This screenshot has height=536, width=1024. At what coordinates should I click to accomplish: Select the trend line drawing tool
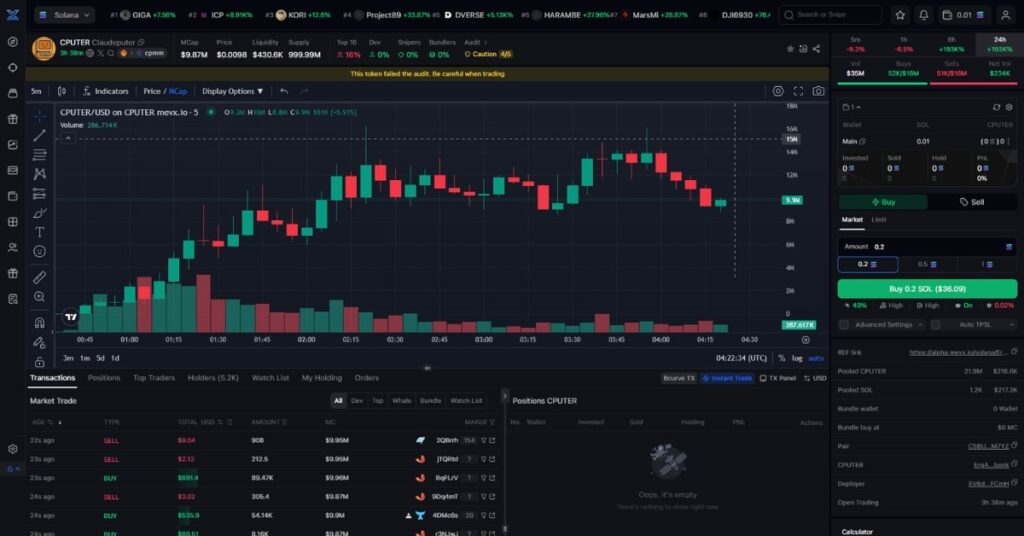(x=39, y=135)
